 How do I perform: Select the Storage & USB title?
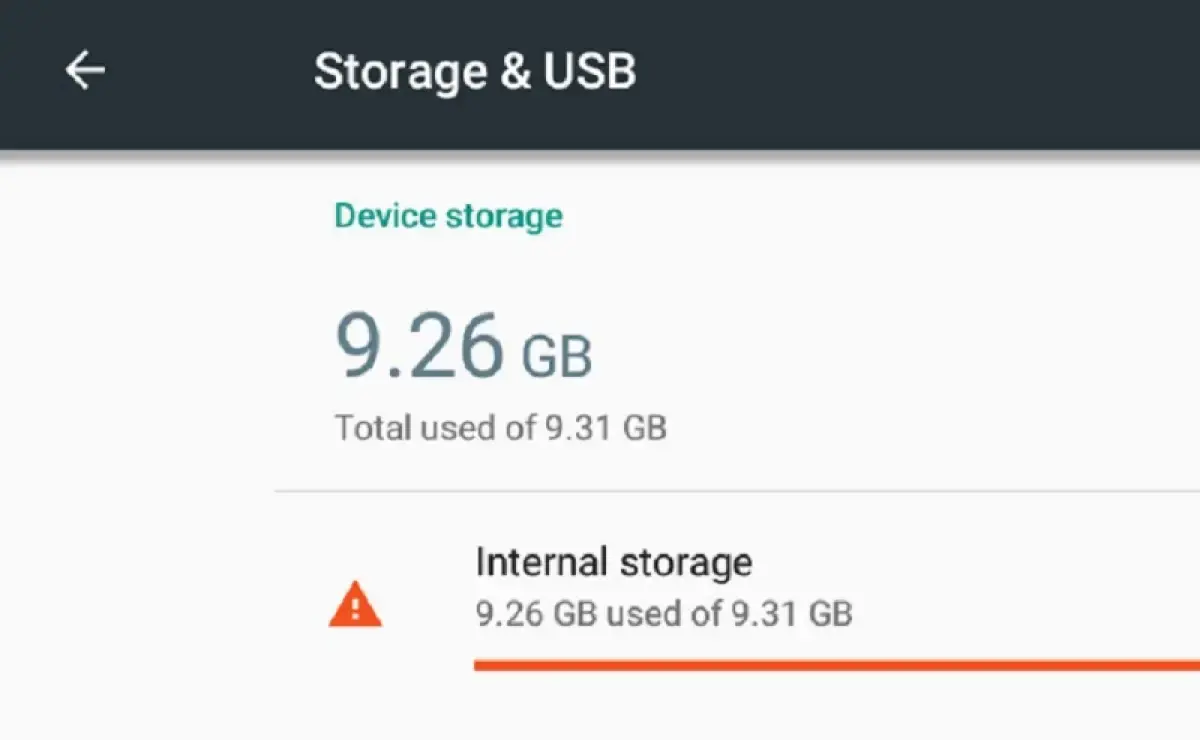[475, 71]
